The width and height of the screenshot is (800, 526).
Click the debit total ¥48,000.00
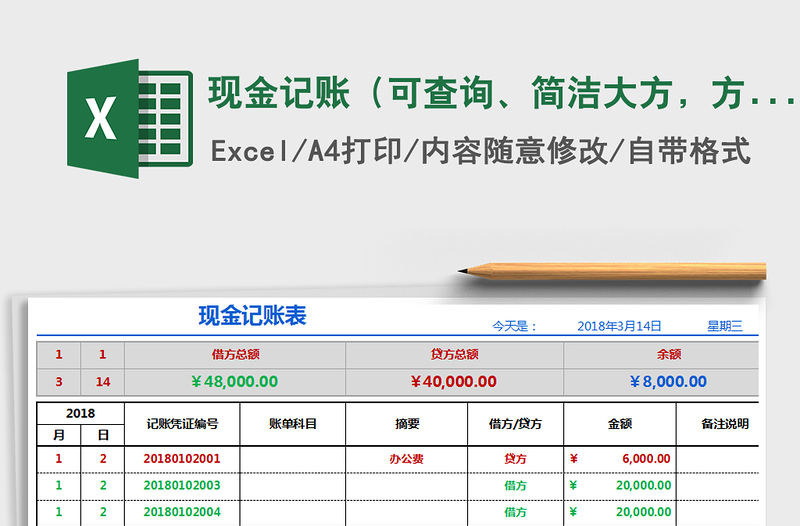coord(235,382)
